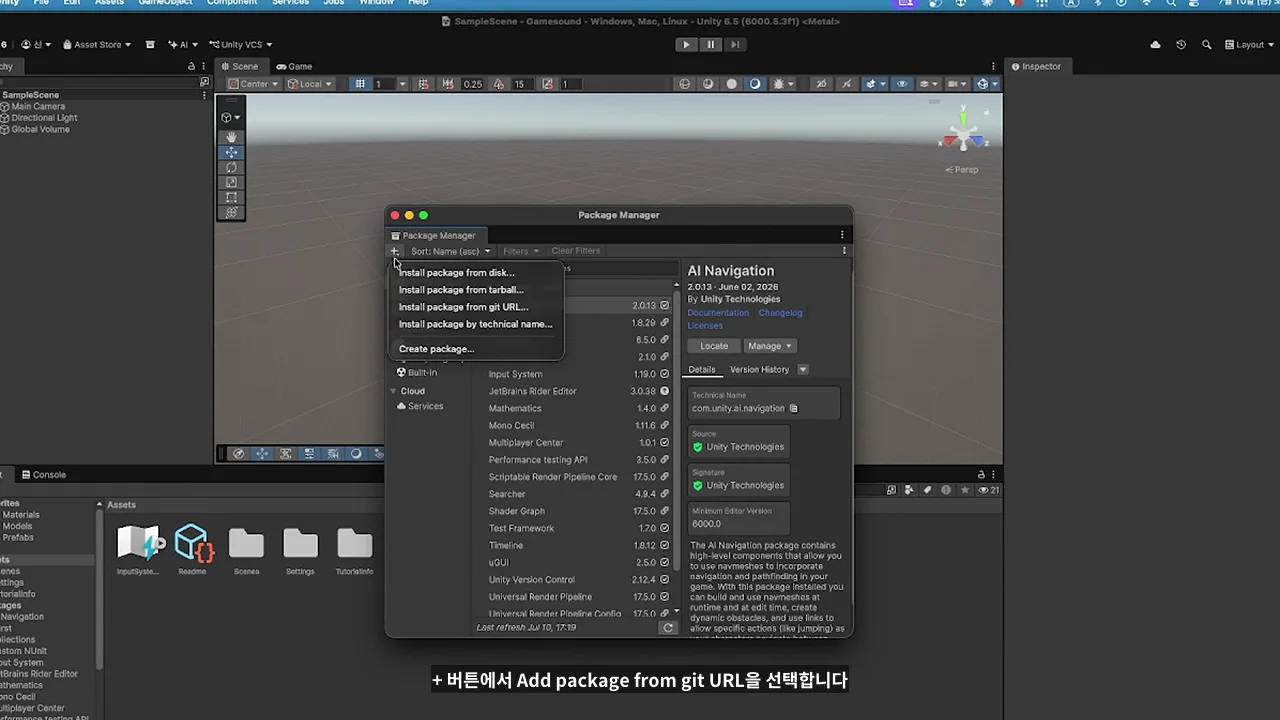Image resolution: width=1280 pixels, height=720 pixels.
Task: Open the Licenses link
Action: tap(705, 325)
